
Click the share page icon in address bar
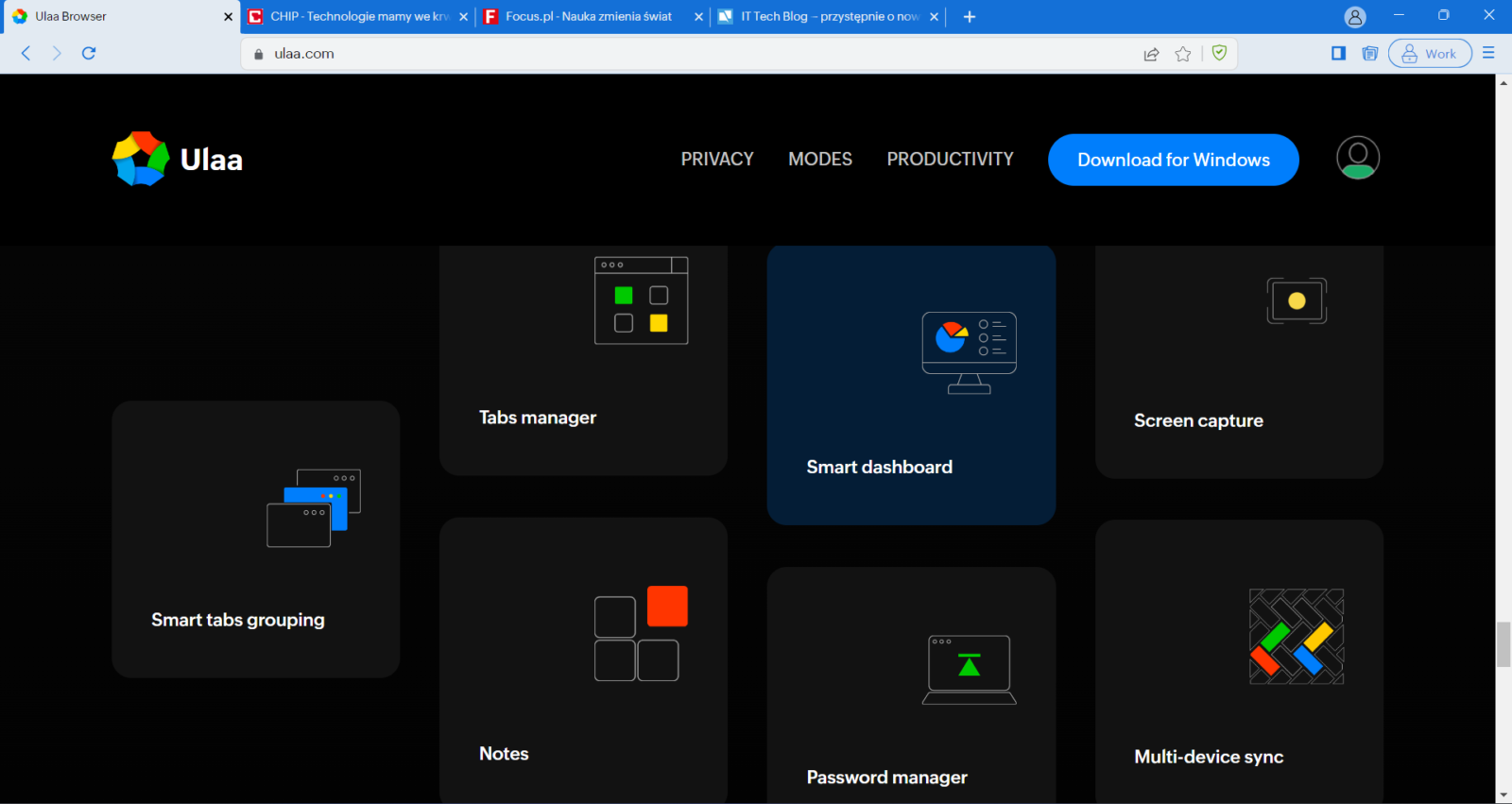[1151, 54]
